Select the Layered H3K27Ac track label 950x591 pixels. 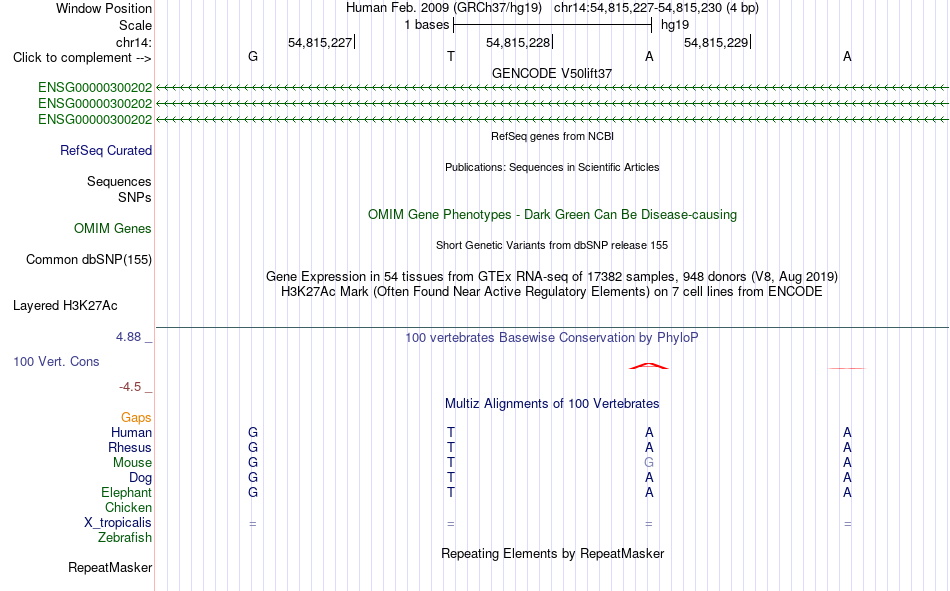point(65,306)
